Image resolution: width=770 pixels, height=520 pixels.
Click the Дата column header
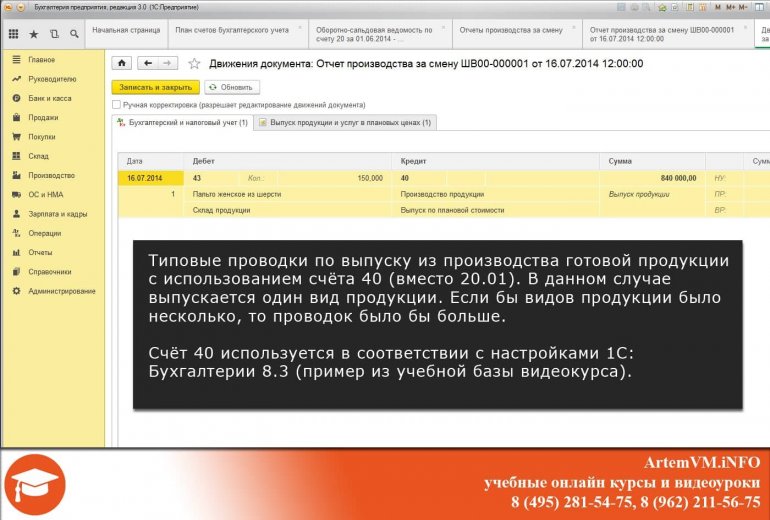pos(151,161)
